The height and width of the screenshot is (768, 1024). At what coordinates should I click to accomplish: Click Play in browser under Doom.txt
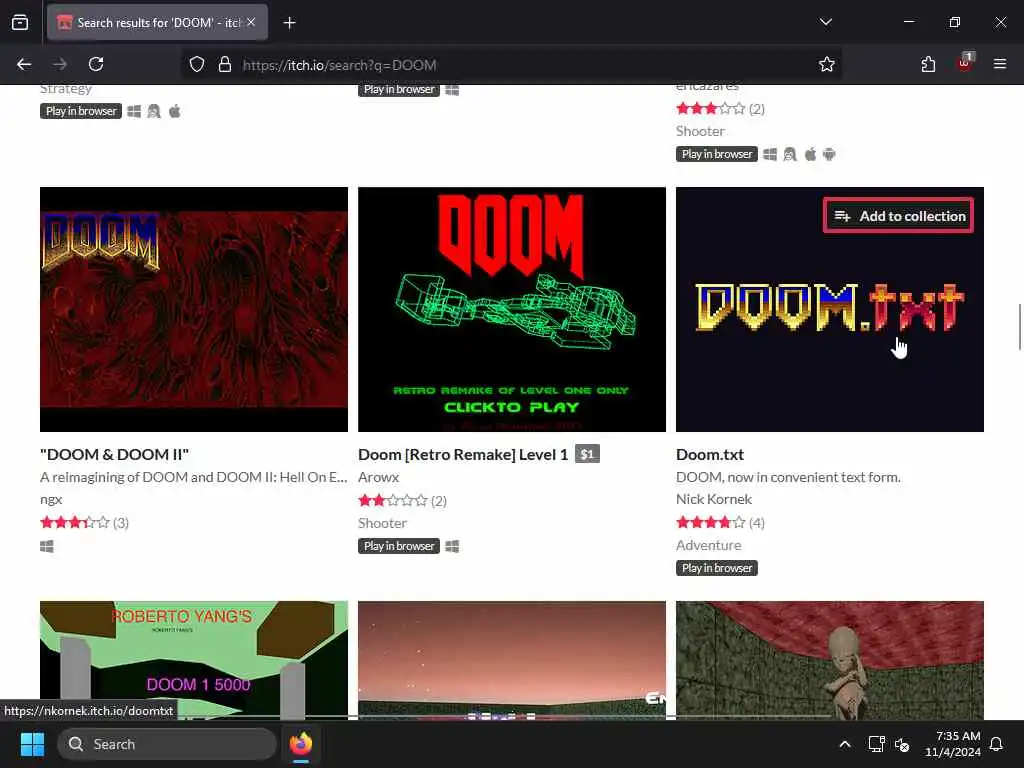pyautogui.click(x=716, y=568)
